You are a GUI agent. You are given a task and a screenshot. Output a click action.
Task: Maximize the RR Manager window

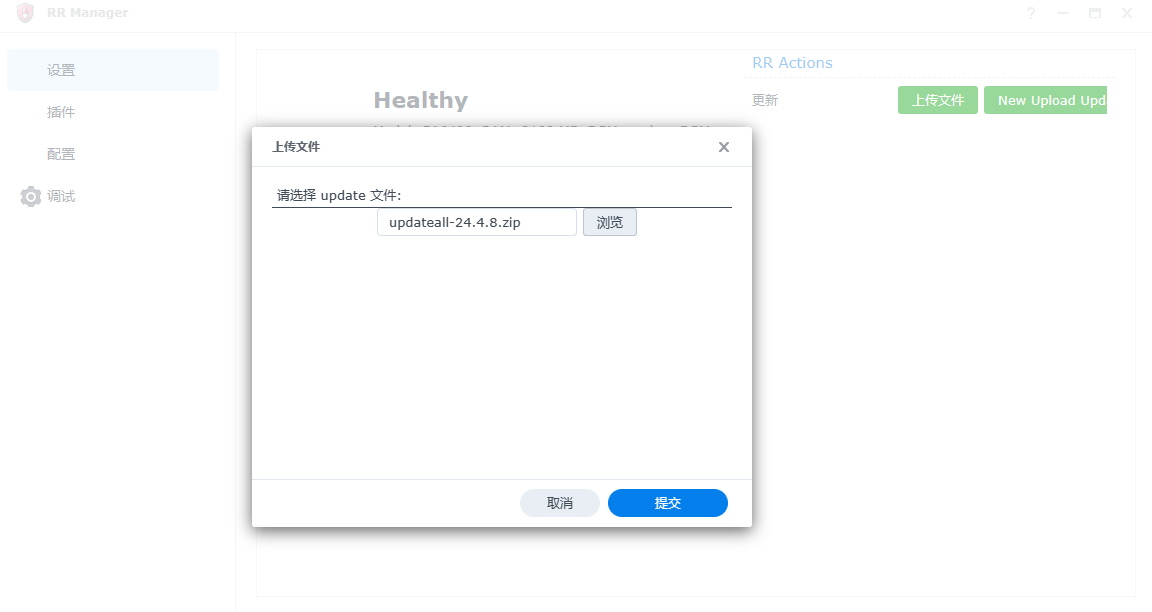coord(1095,14)
